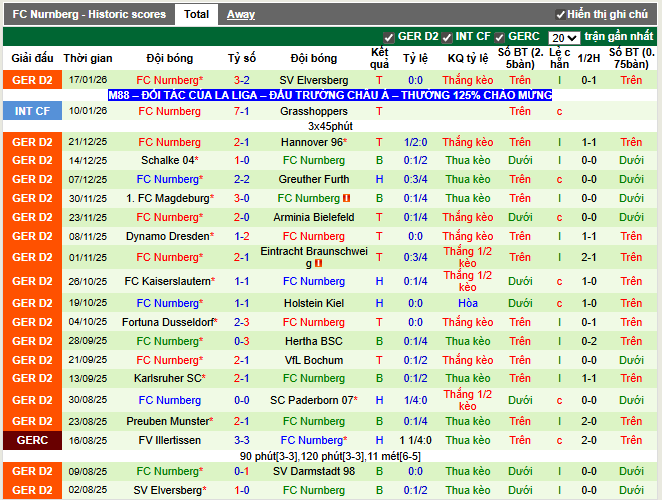Open 1. FC Magdeburg team link
Screen dimensions: 662x500
point(168,198)
